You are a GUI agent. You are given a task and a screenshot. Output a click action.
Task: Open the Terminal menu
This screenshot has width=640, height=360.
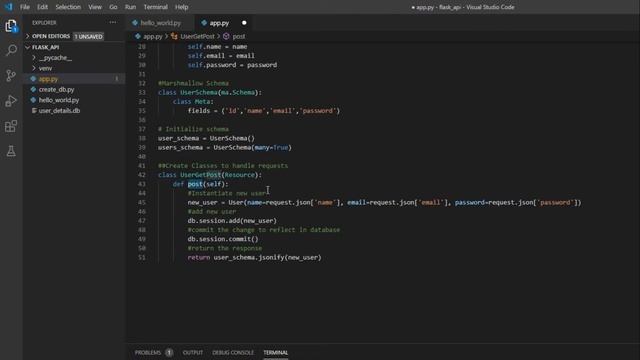point(156,7)
